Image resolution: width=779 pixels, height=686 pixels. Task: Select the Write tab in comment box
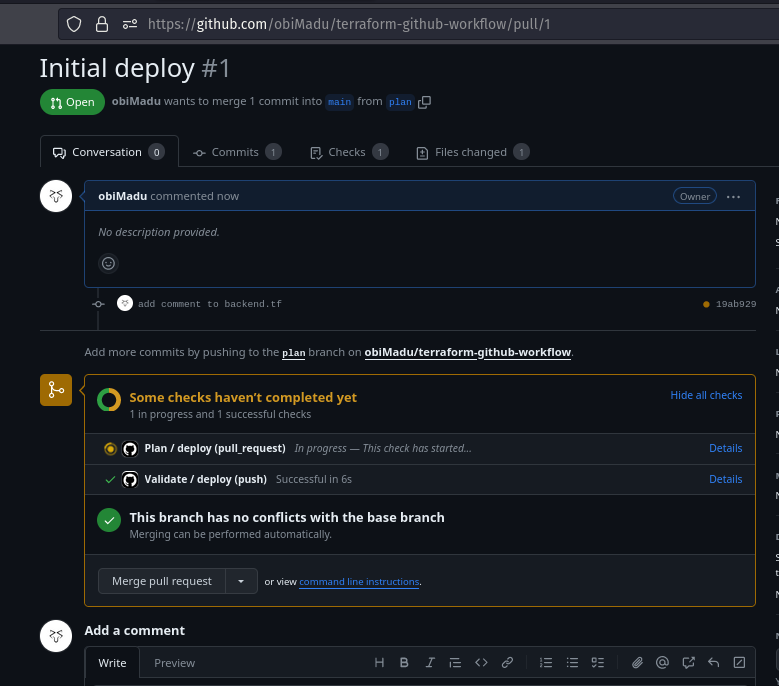112,663
